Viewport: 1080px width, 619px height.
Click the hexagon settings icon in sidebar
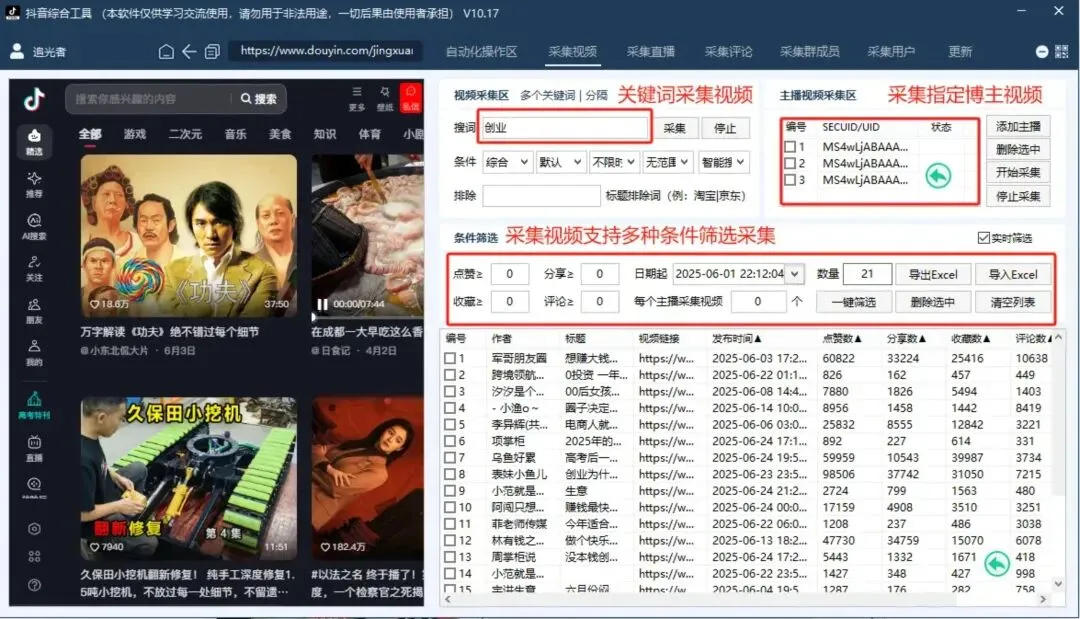[x=34, y=529]
